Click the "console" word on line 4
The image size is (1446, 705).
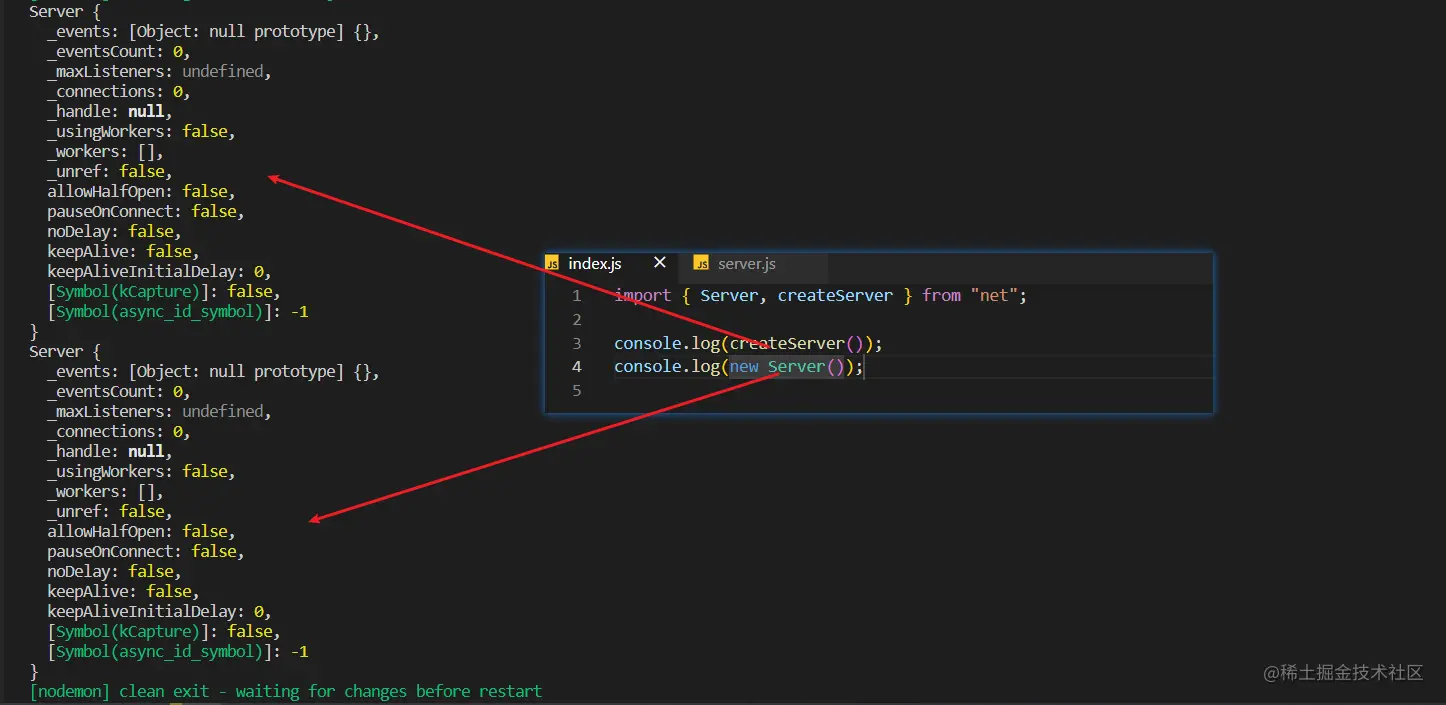(x=647, y=367)
